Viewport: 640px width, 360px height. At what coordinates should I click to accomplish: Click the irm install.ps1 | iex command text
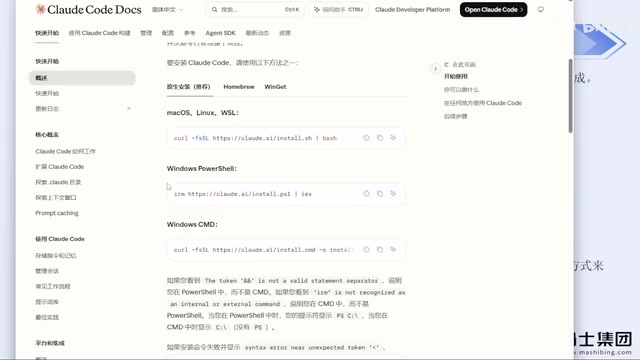coord(243,194)
